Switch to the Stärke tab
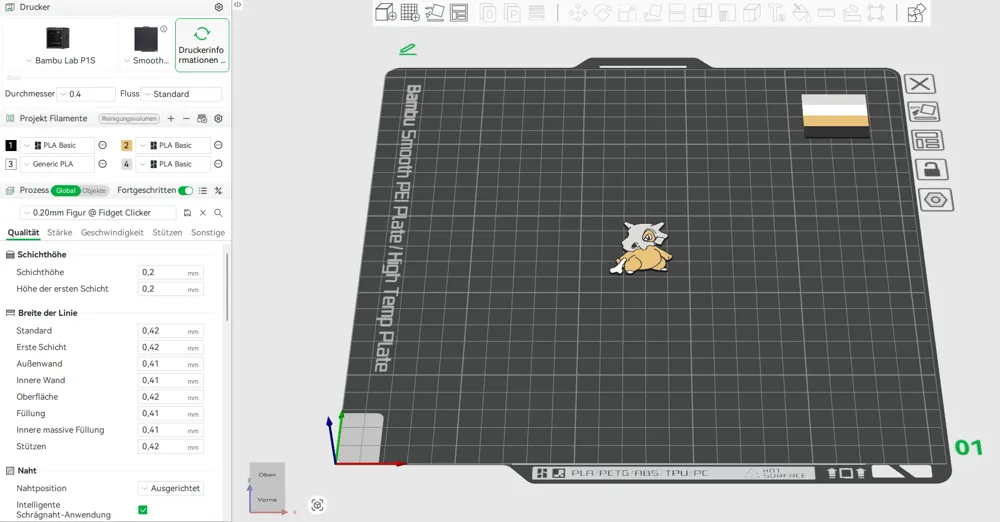1000x522 pixels. [59, 232]
